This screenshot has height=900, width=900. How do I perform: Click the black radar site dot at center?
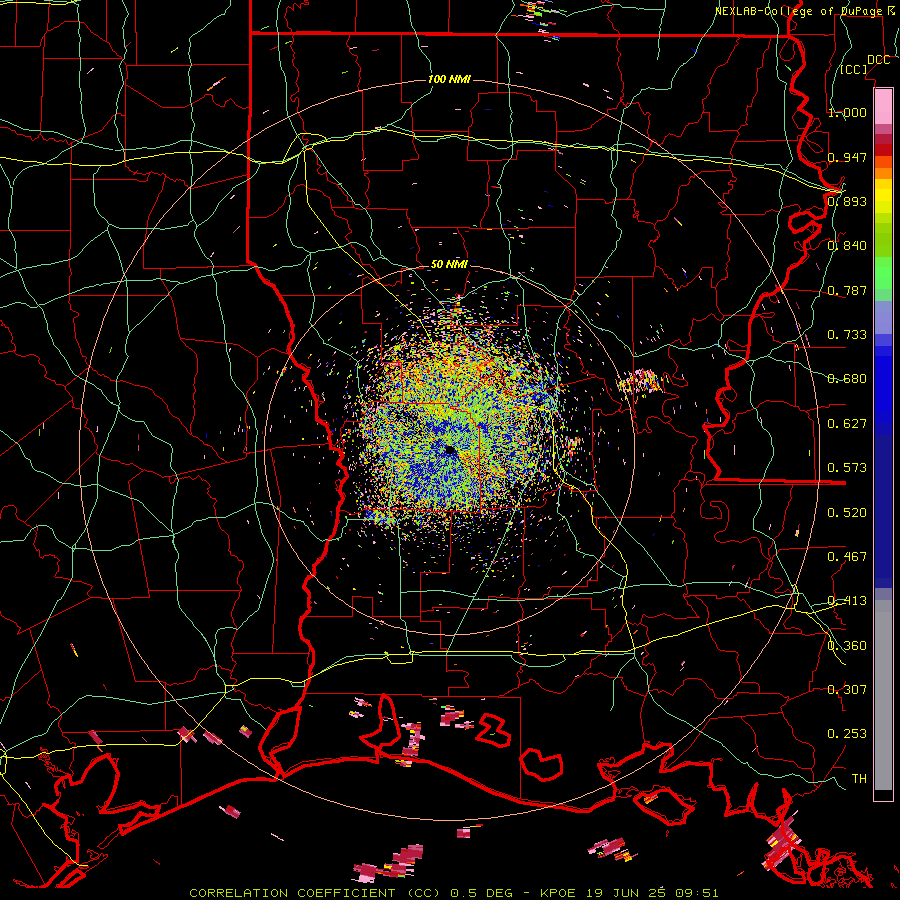point(449,450)
